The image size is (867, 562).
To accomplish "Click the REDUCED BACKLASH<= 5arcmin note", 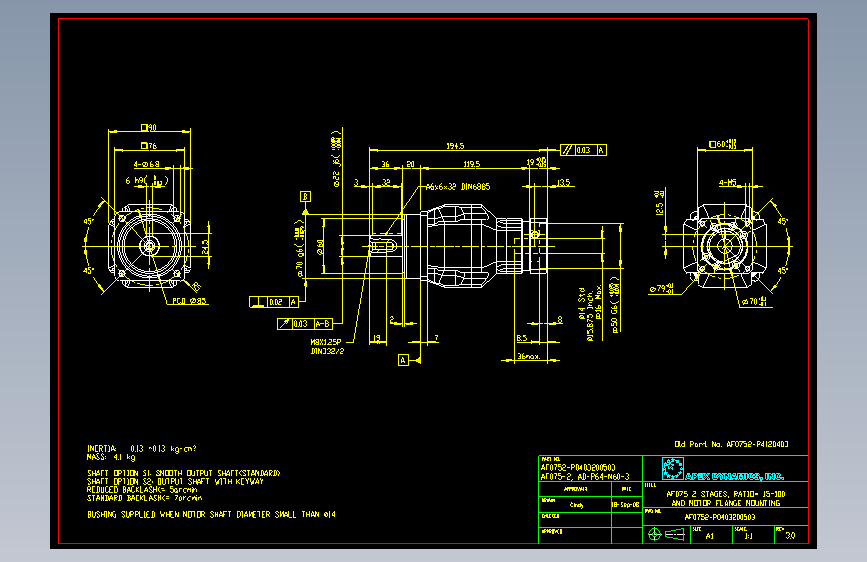I will click(x=142, y=490).
